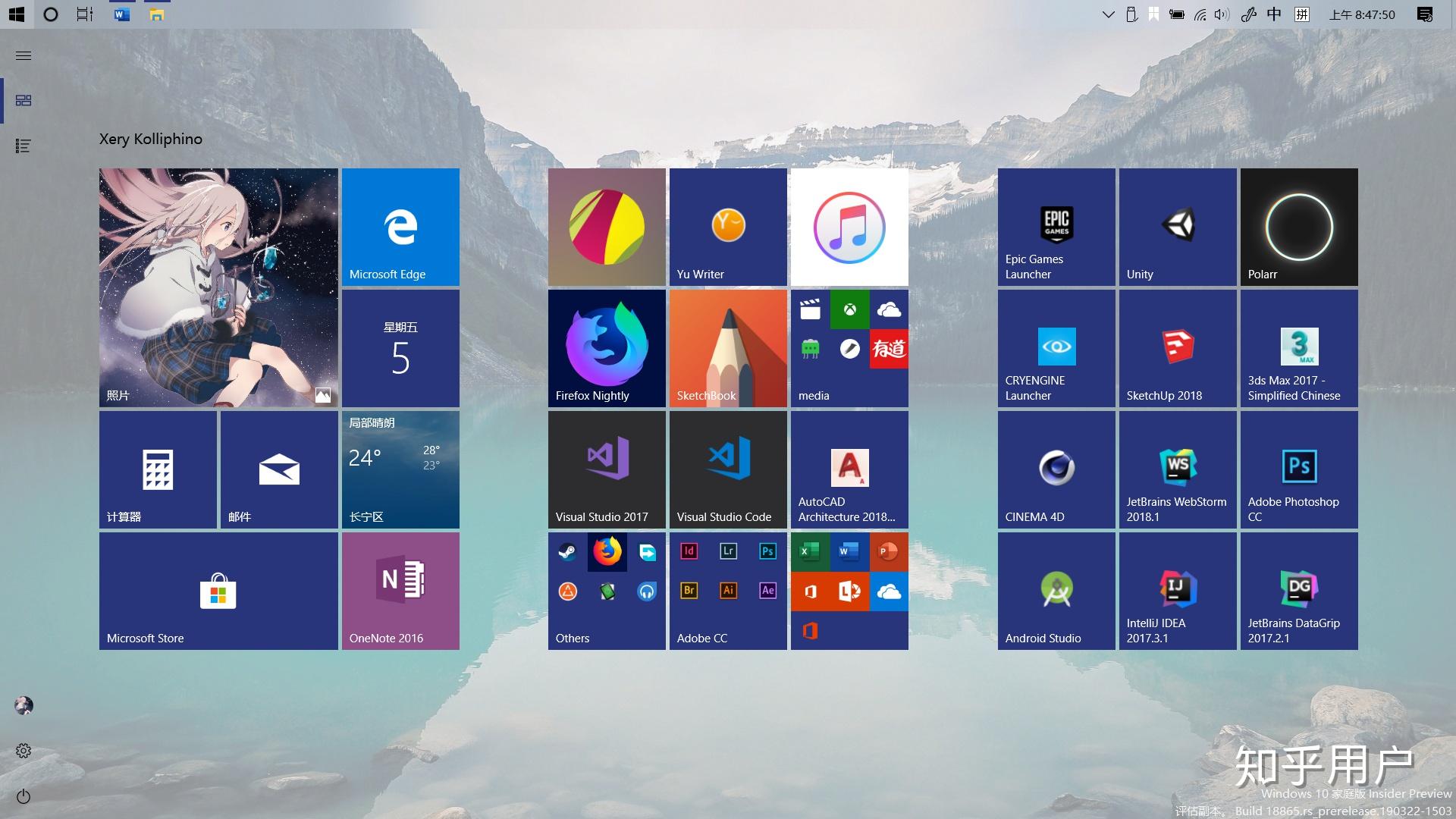1456x819 pixels.
Task: Expand the Start menu hamburger navigation
Action: [x=24, y=55]
